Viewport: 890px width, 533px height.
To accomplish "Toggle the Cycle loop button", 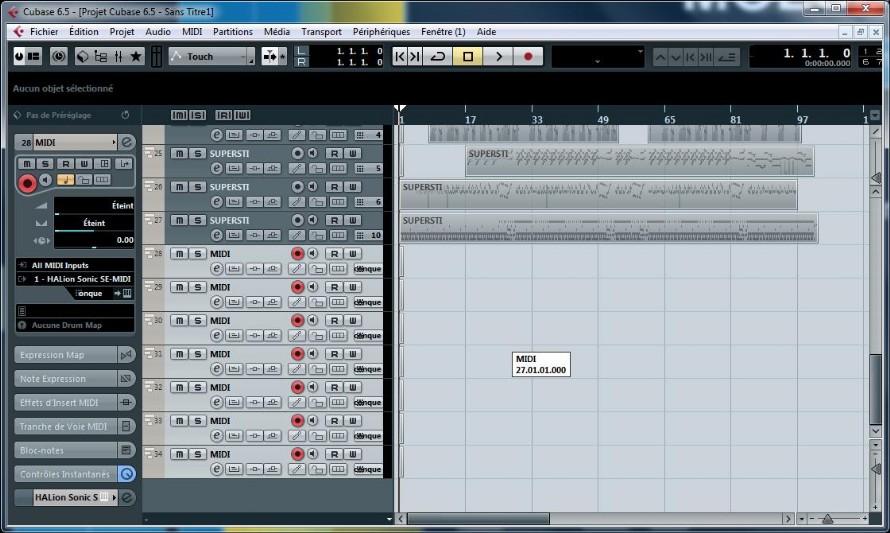I will click(x=438, y=57).
